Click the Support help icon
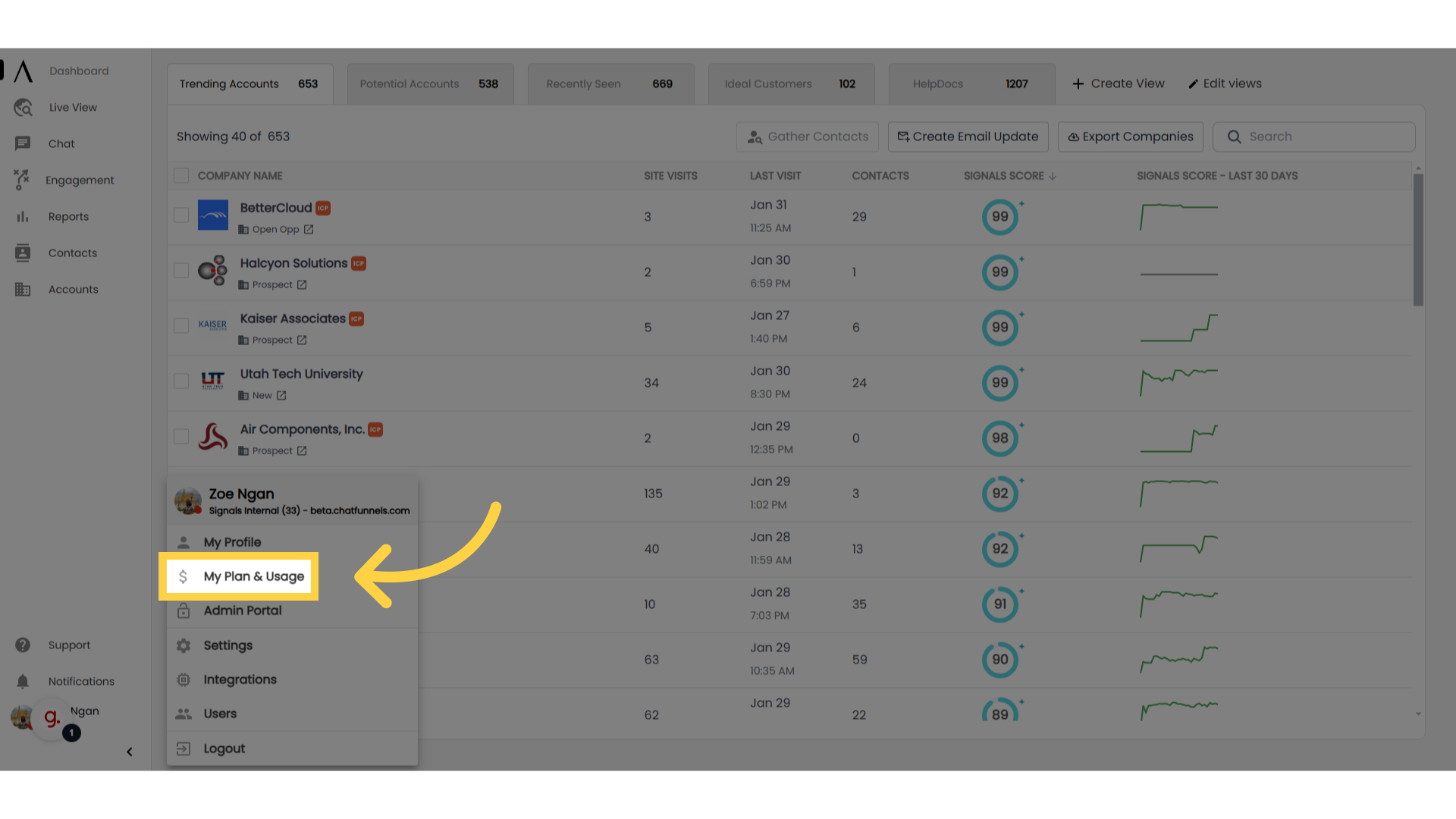 pyautogui.click(x=23, y=645)
